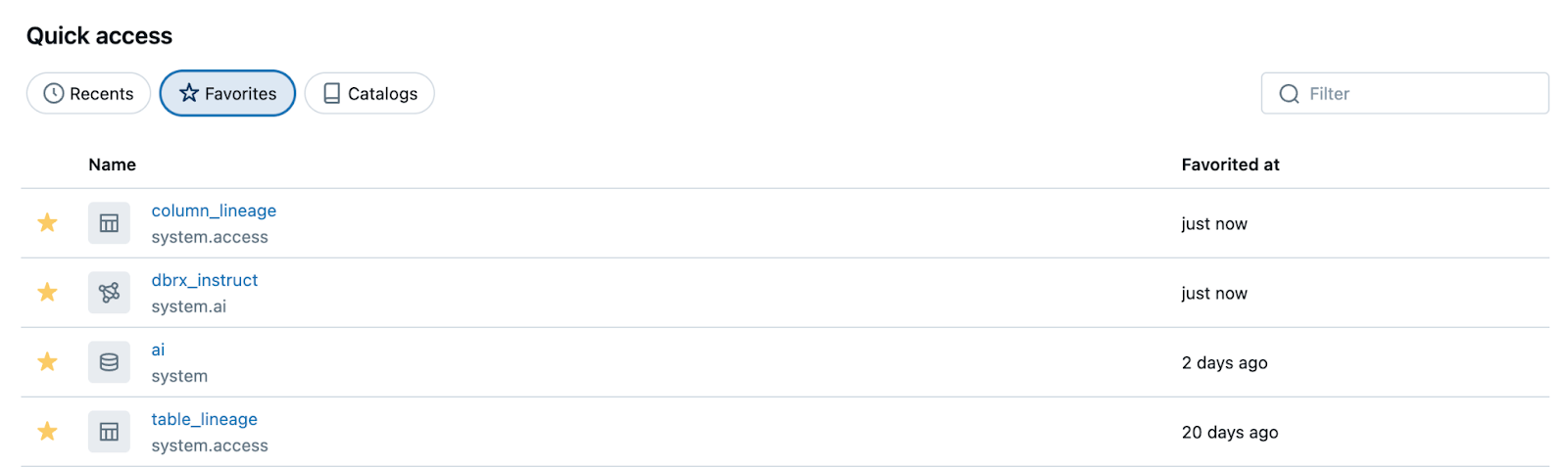Open the dbrx_instruct model link
The height and width of the screenshot is (467, 1568).
coord(205,280)
